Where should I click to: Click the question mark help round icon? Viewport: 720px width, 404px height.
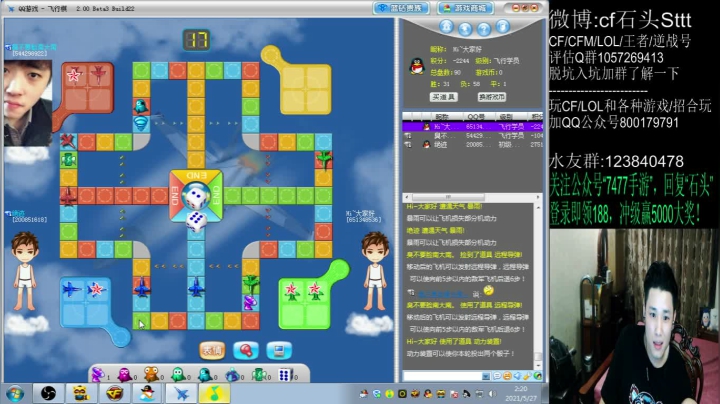tap(483, 30)
